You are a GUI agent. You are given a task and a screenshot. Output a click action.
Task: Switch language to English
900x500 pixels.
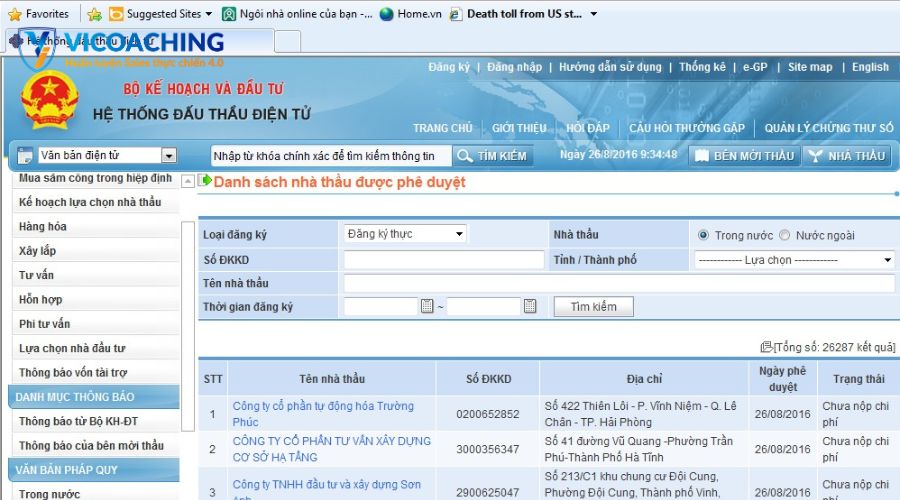[x=870, y=67]
